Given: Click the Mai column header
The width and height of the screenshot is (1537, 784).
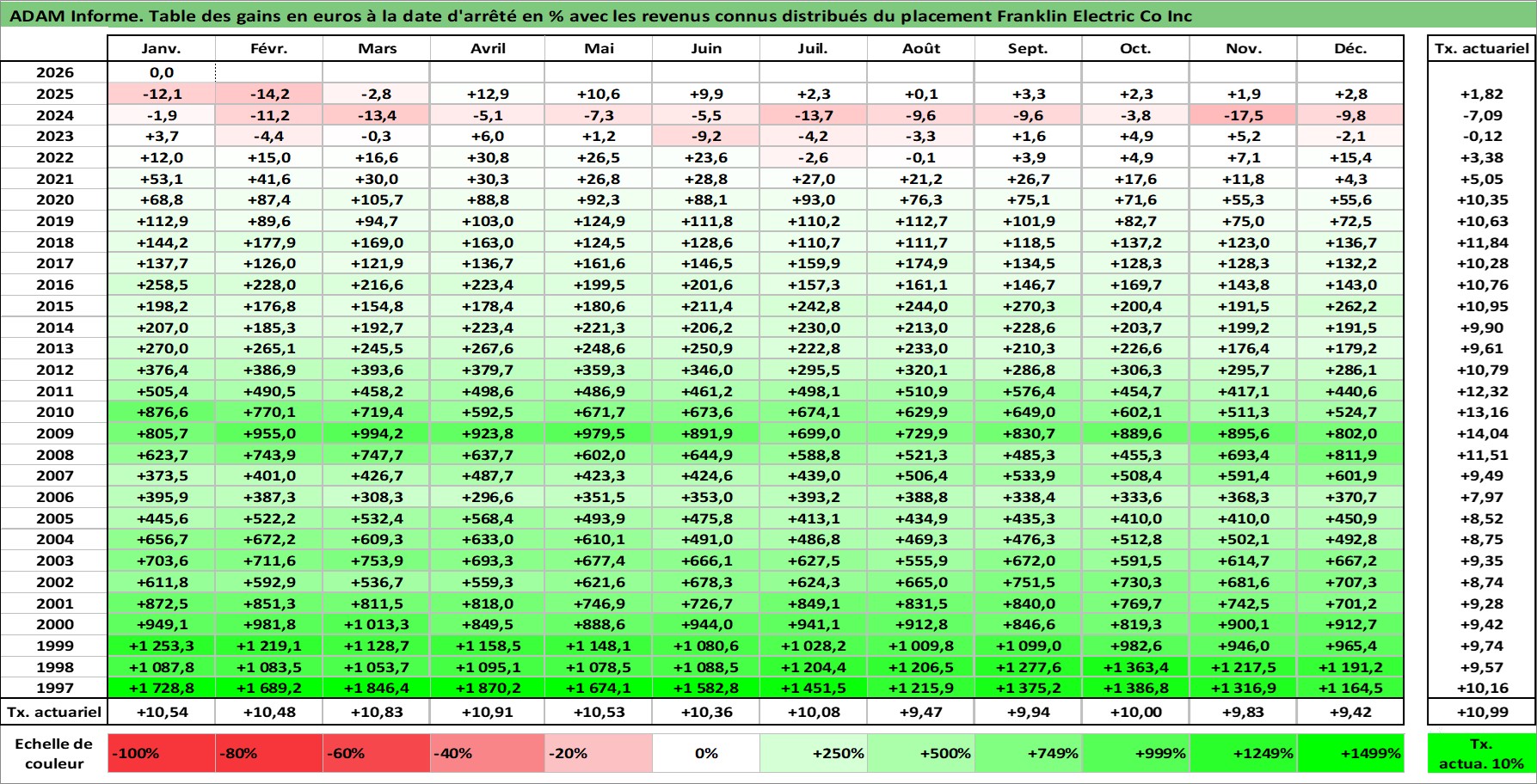Looking at the screenshot, I should click(599, 48).
